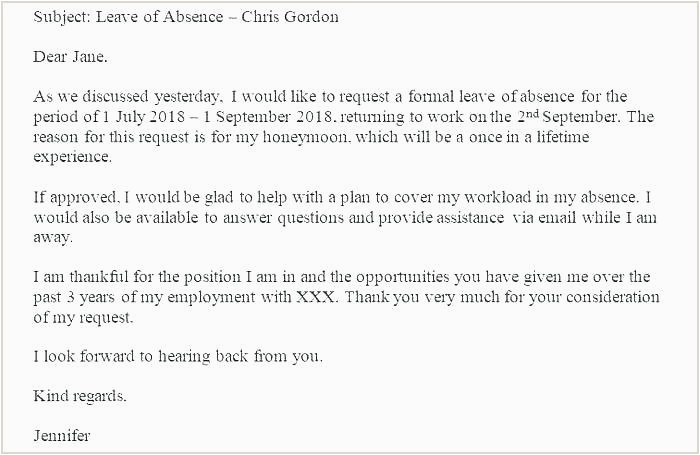The width and height of the screenshot is (700, 455).
Task: Click the word 'away' ending second paragraph
Action: tap(52, 237)
